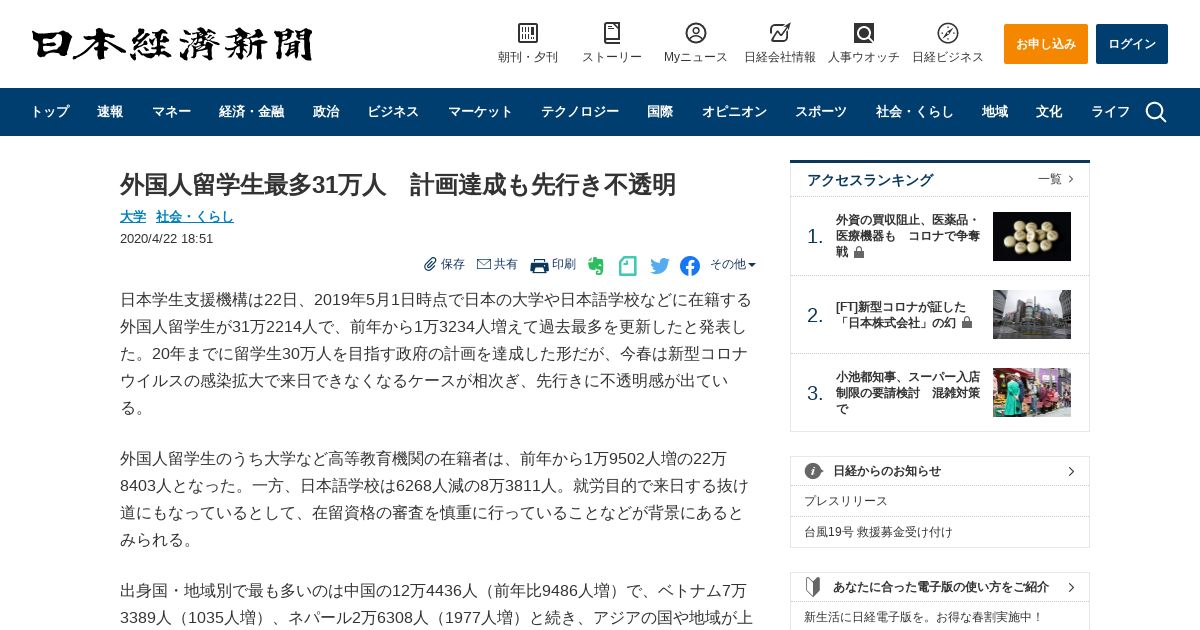Click the city street thumbnail for ranking item 2
The height and width of the screenshot is (630, 1200).
pyautogui.click(x=1032, y=314)
